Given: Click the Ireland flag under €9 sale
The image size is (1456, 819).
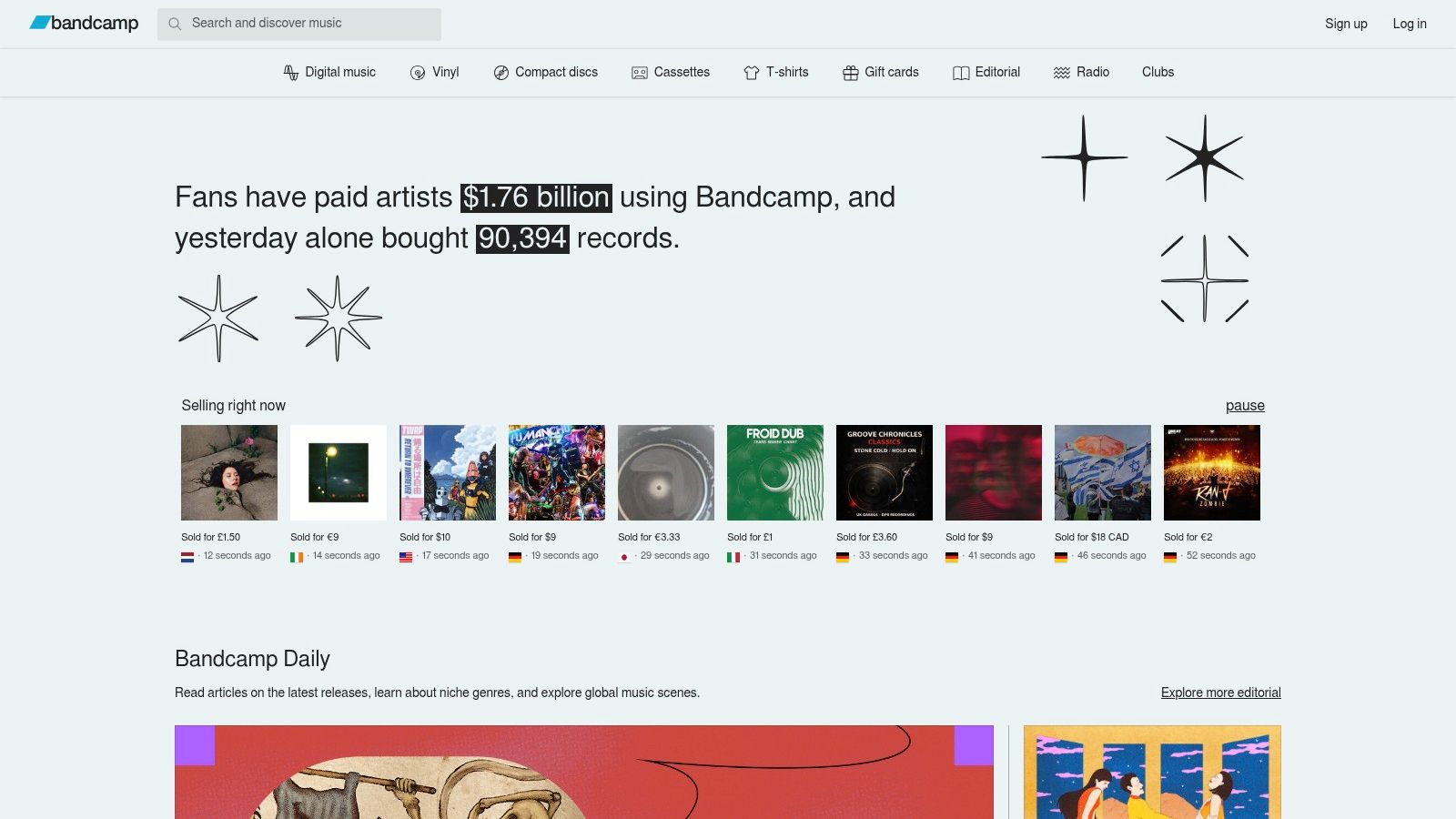Looking at the screenshot, I should coord(297,557).
